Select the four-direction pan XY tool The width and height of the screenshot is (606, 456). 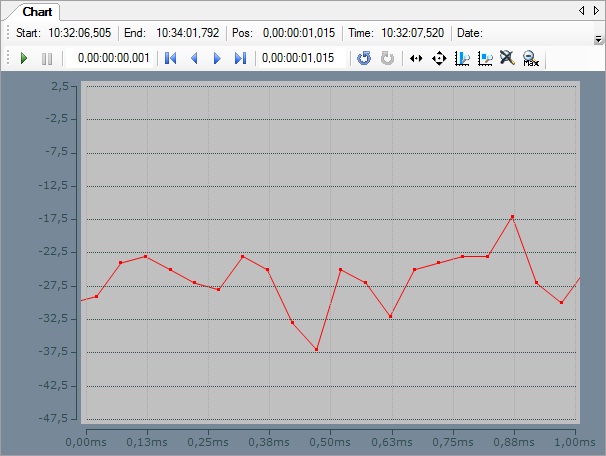[x=439, y=58]
